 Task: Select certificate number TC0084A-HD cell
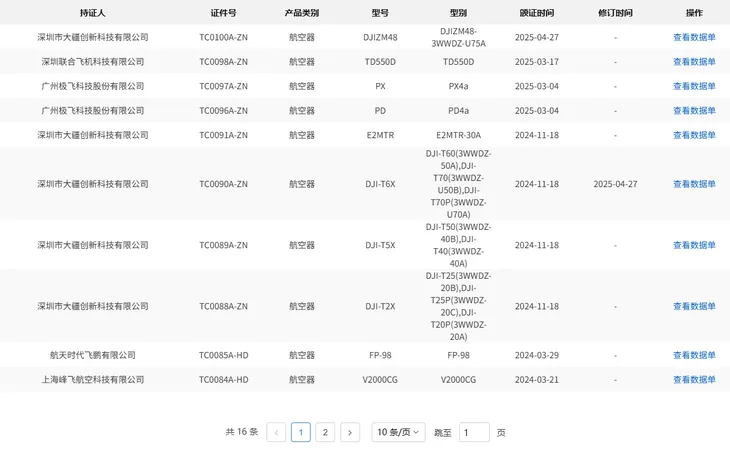click(x=223, y=380)
